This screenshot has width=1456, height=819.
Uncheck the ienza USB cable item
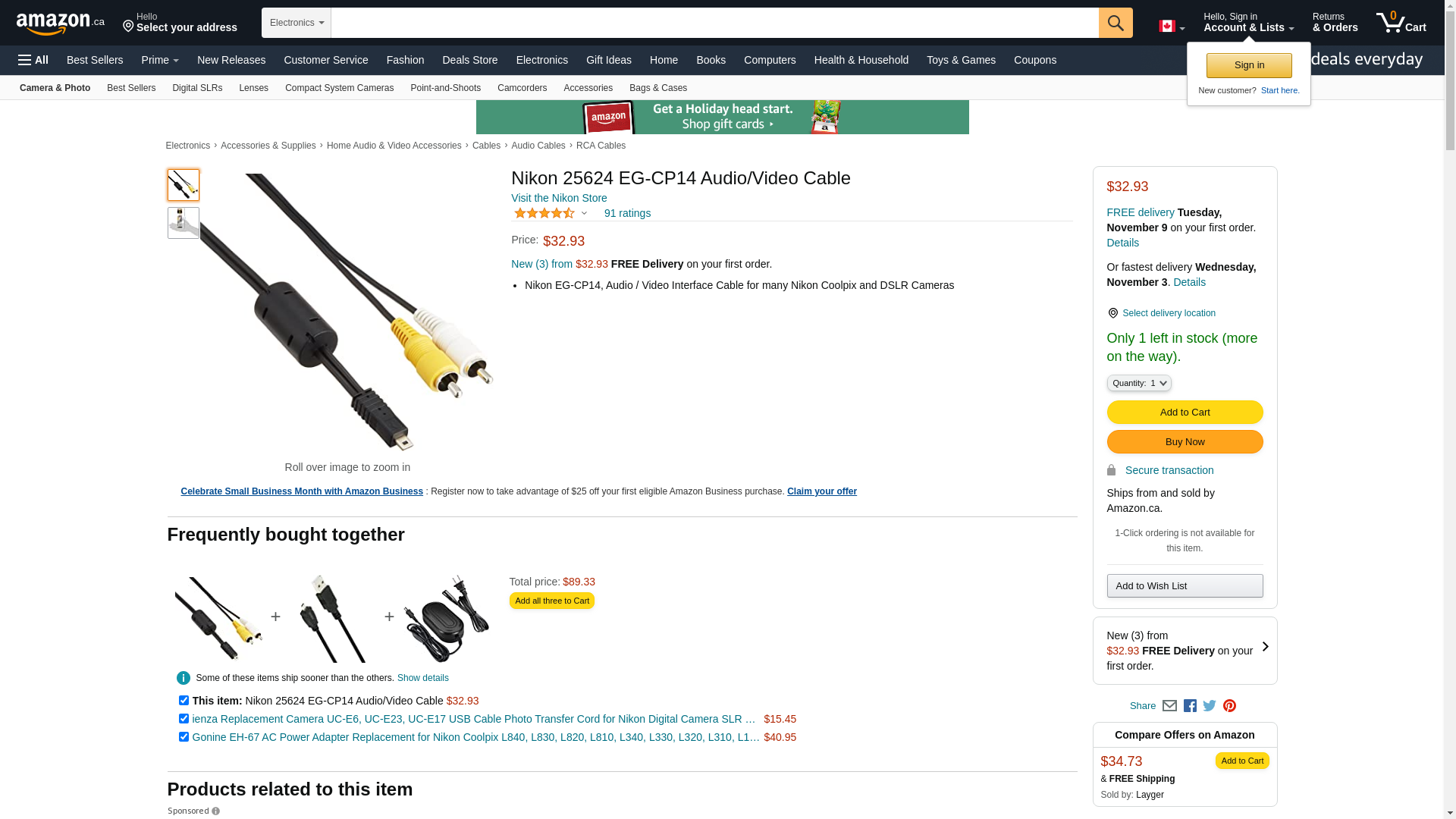coord(184,719)
